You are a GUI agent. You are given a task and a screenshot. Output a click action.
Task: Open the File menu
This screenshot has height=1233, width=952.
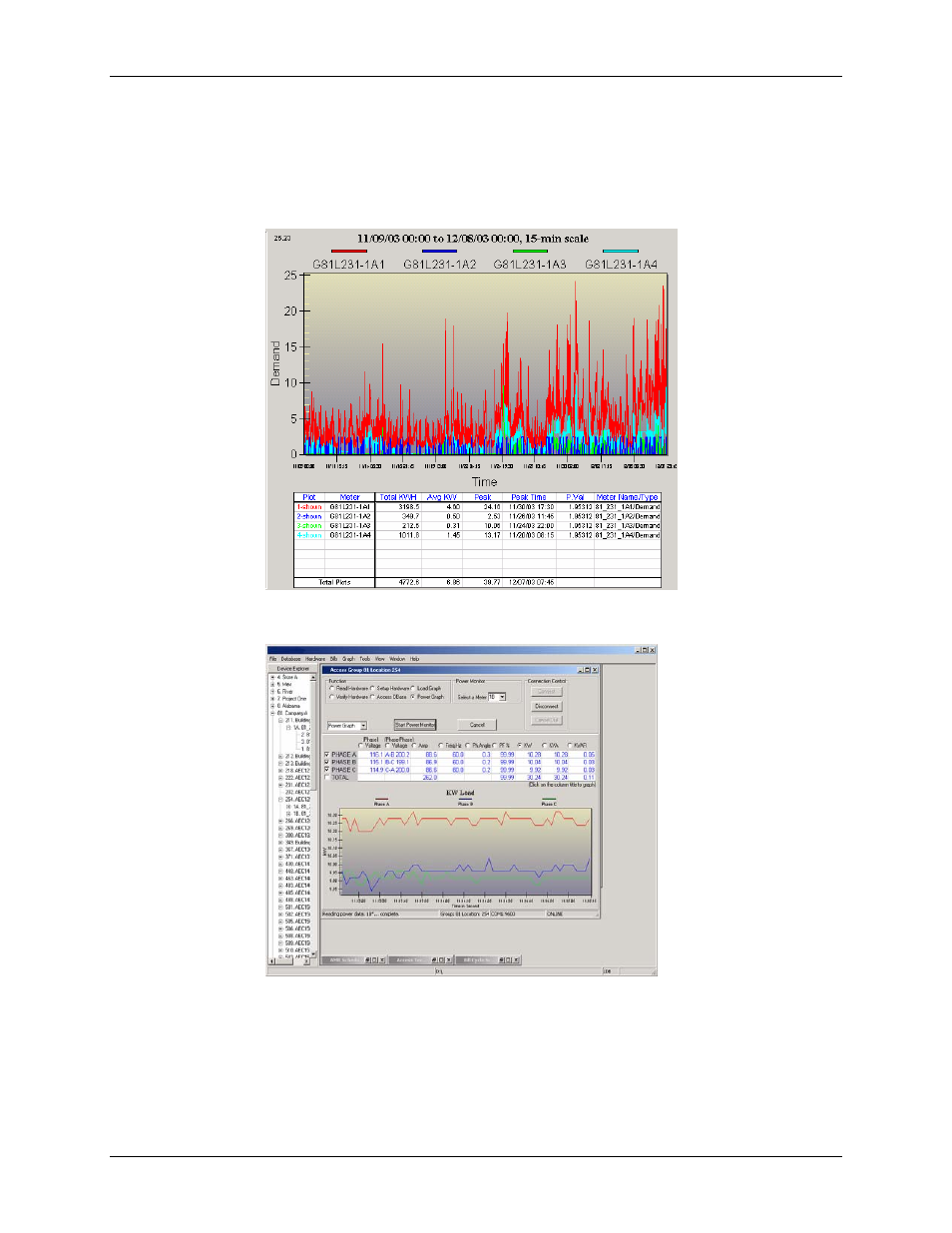[x=272, y=659]
